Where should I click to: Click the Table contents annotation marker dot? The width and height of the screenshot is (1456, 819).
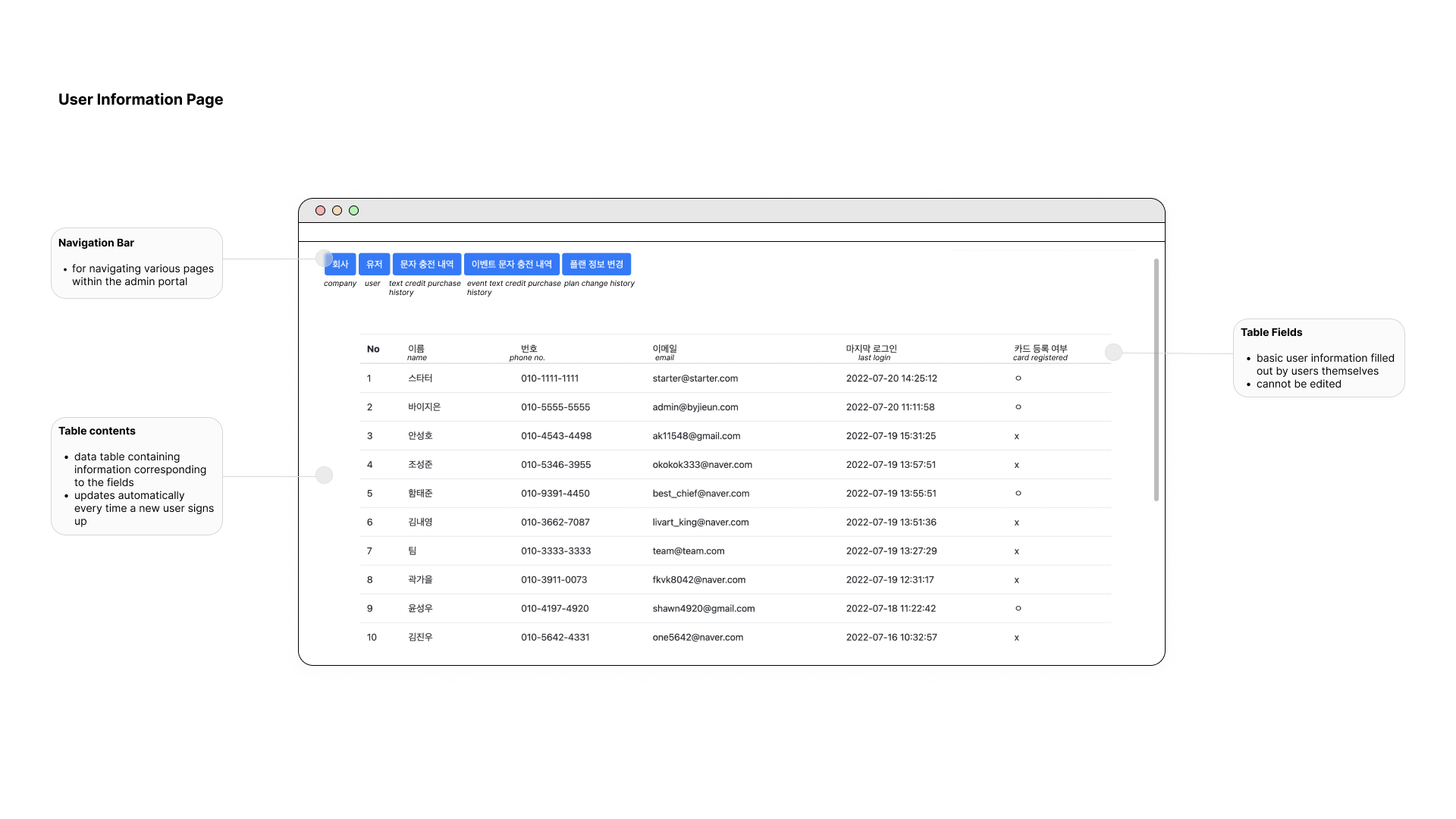(x=324, y=475)
